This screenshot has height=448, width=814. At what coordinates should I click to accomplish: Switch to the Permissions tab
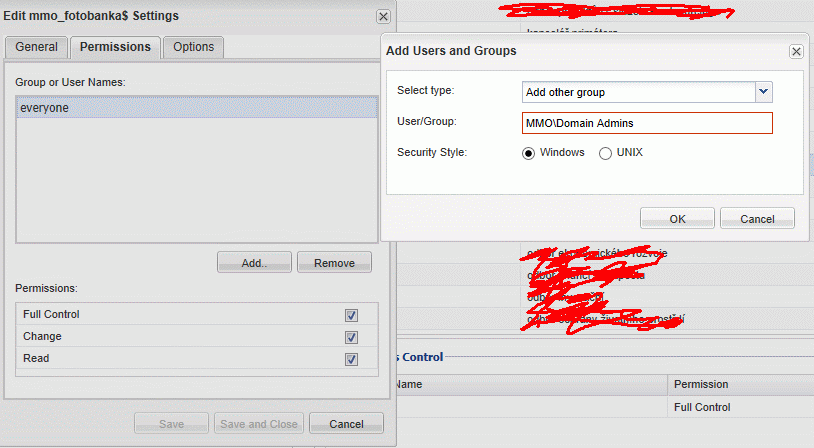click(x=115, y=47)
